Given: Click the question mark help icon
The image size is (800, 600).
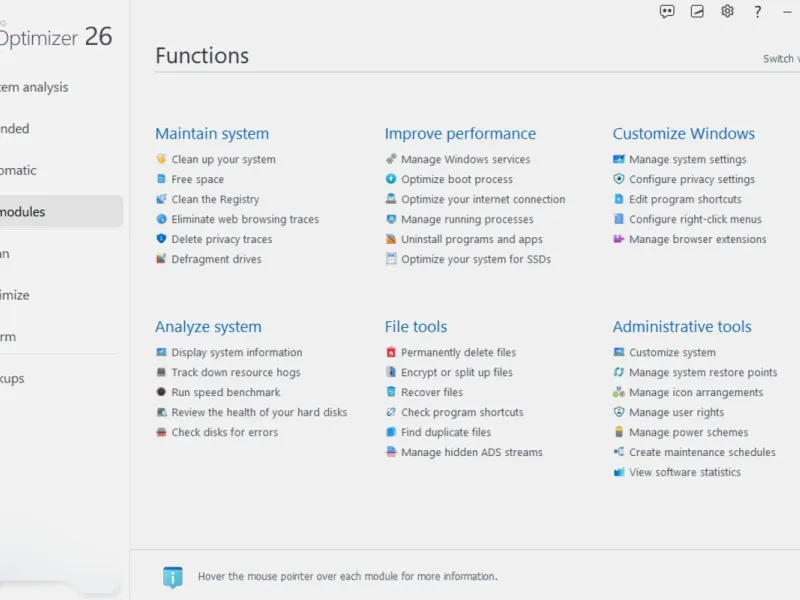Looking at the screenshot, I should 758,12.
